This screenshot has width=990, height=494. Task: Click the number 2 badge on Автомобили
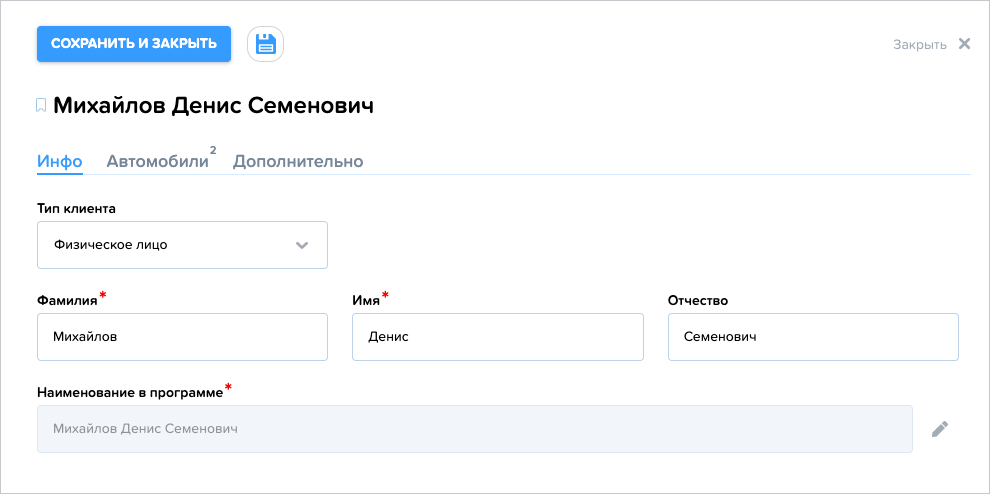[x=213, y=150]
